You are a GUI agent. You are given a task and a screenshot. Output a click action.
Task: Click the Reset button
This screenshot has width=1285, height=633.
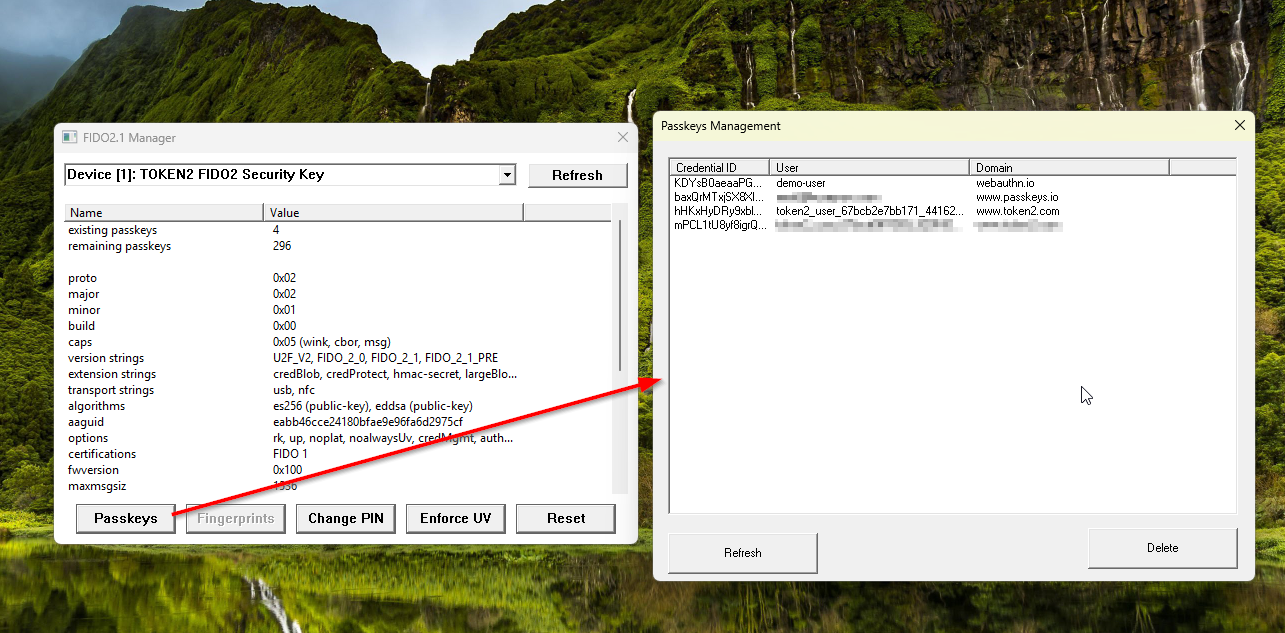point(566,518)
